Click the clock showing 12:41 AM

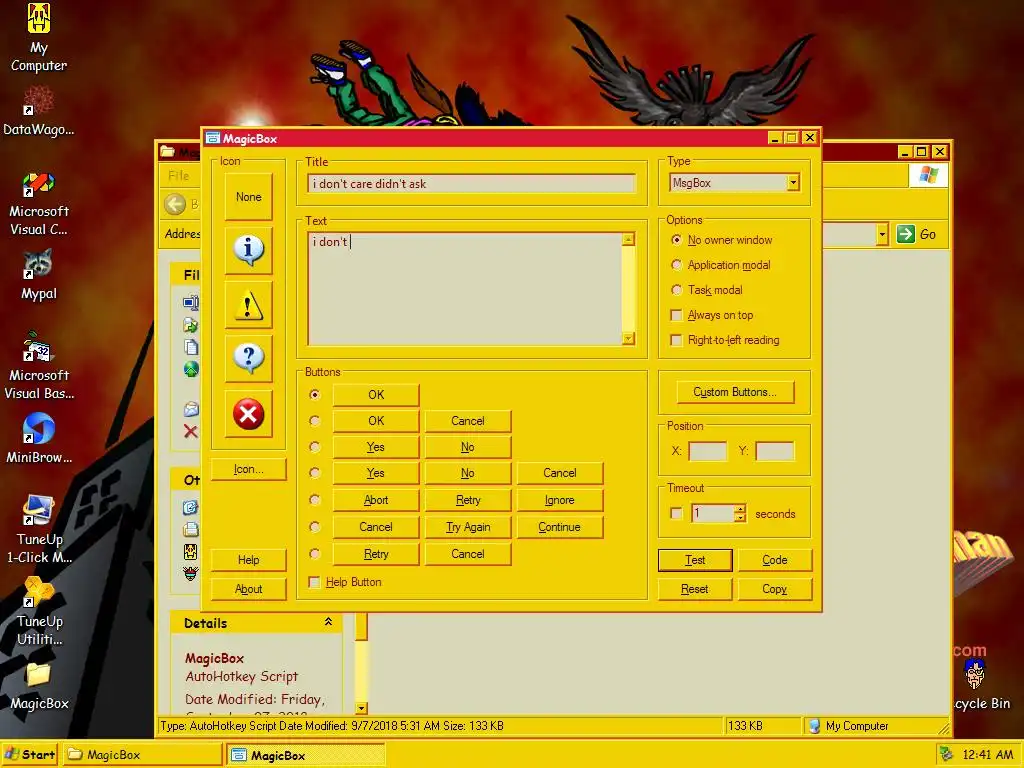tap(987, 755)
